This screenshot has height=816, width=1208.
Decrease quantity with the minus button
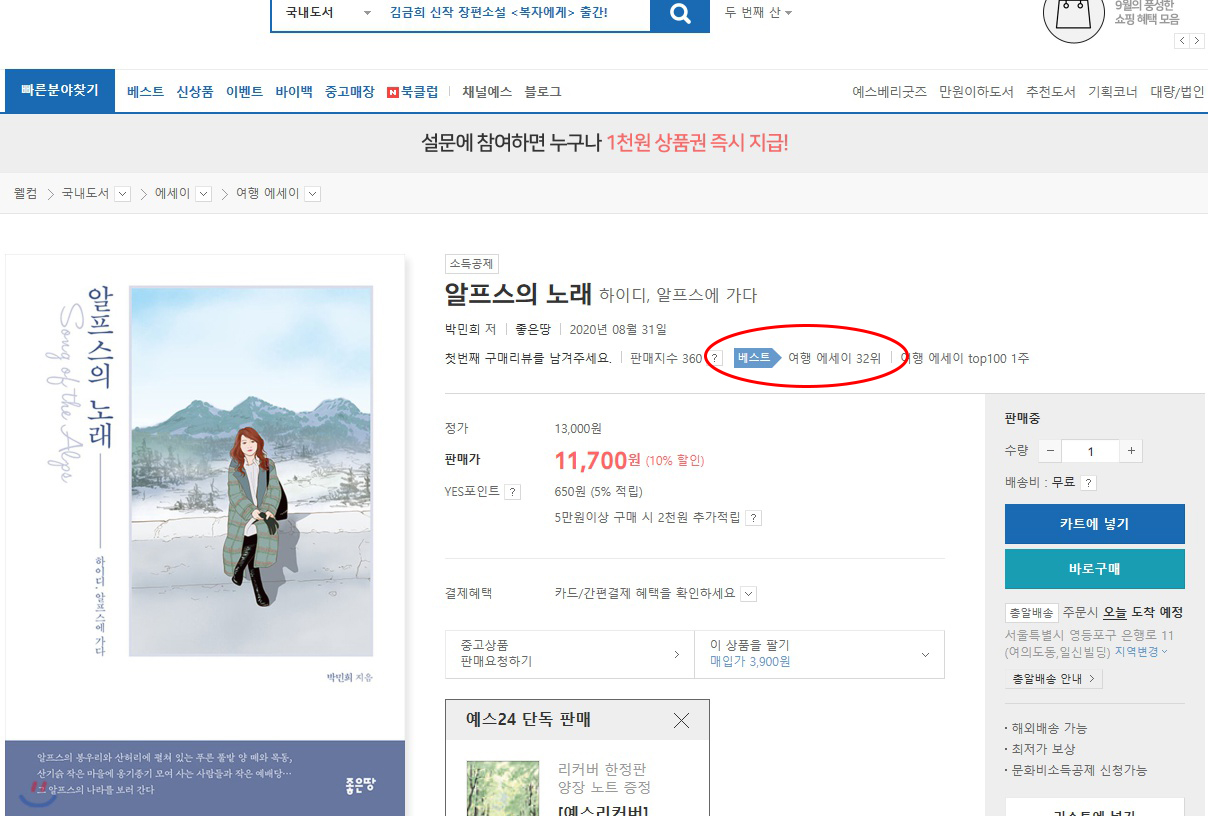(1050, 451)
